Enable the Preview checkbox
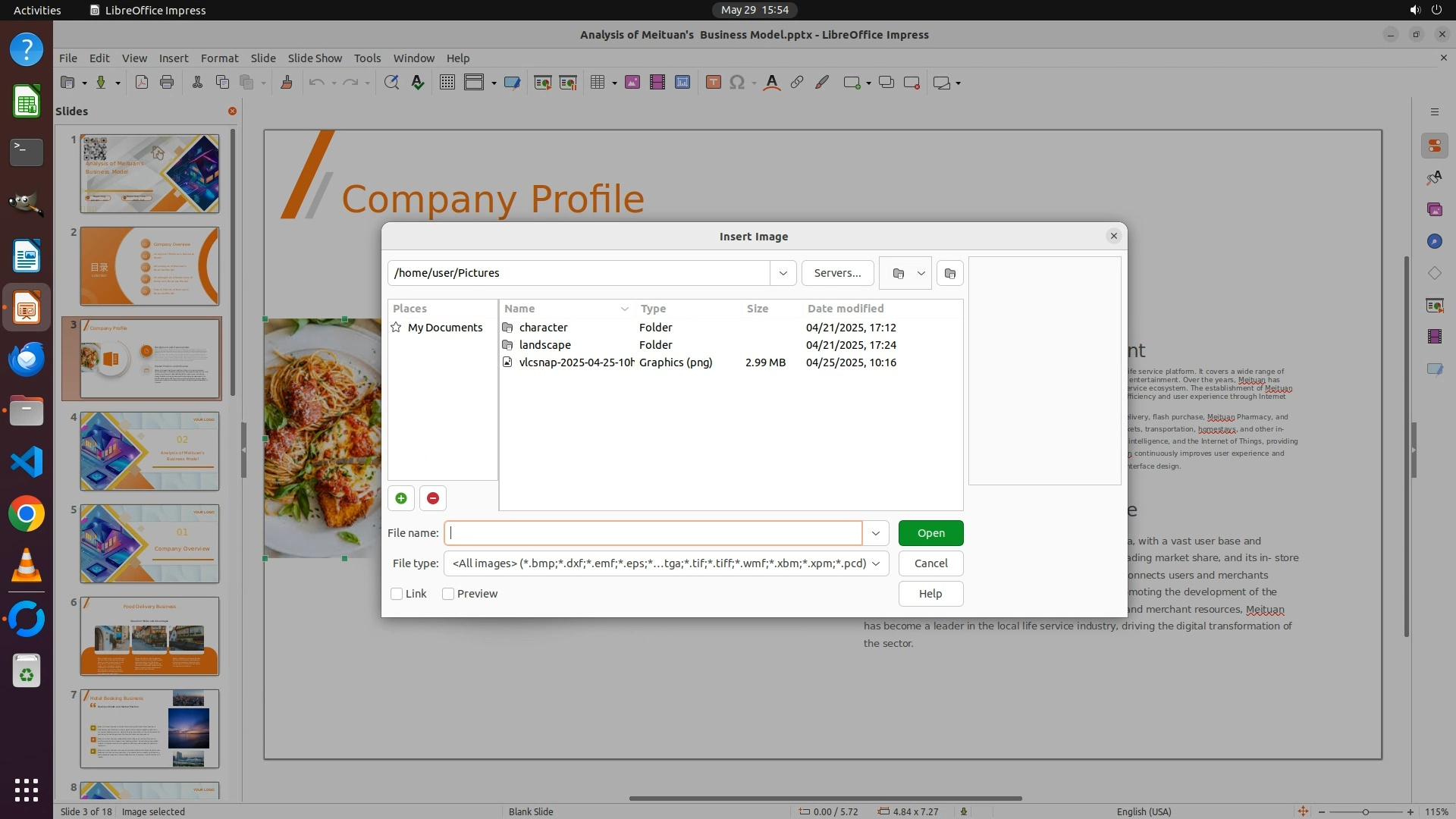This screenshot has width=1456, height=819. point(448,594)
